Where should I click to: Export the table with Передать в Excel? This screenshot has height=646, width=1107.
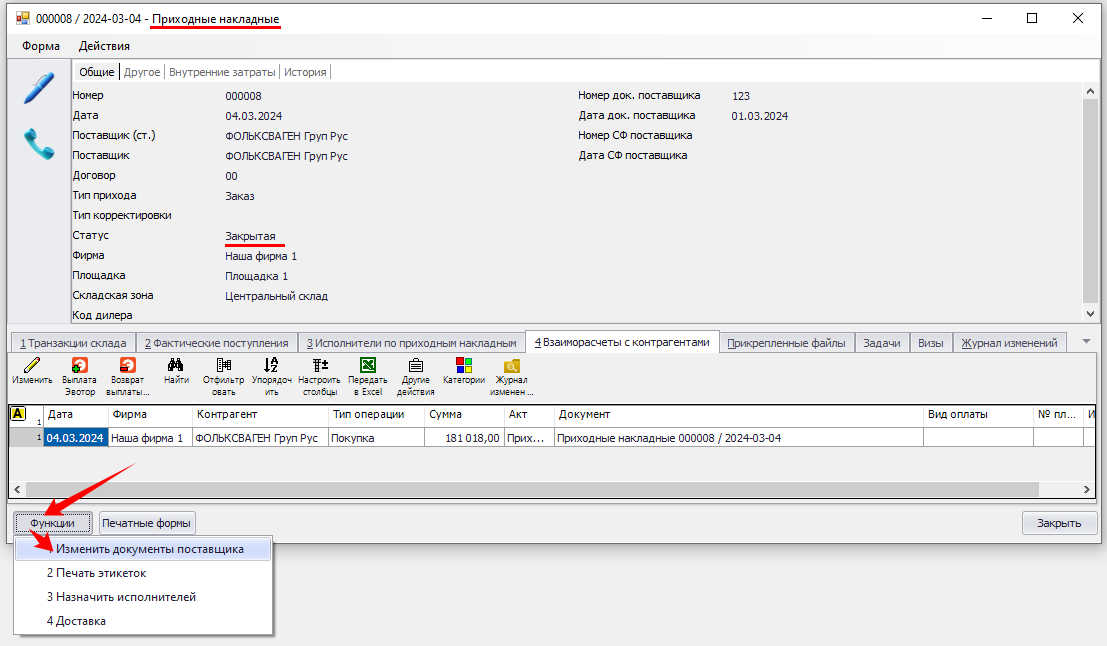tap(367, 367)
